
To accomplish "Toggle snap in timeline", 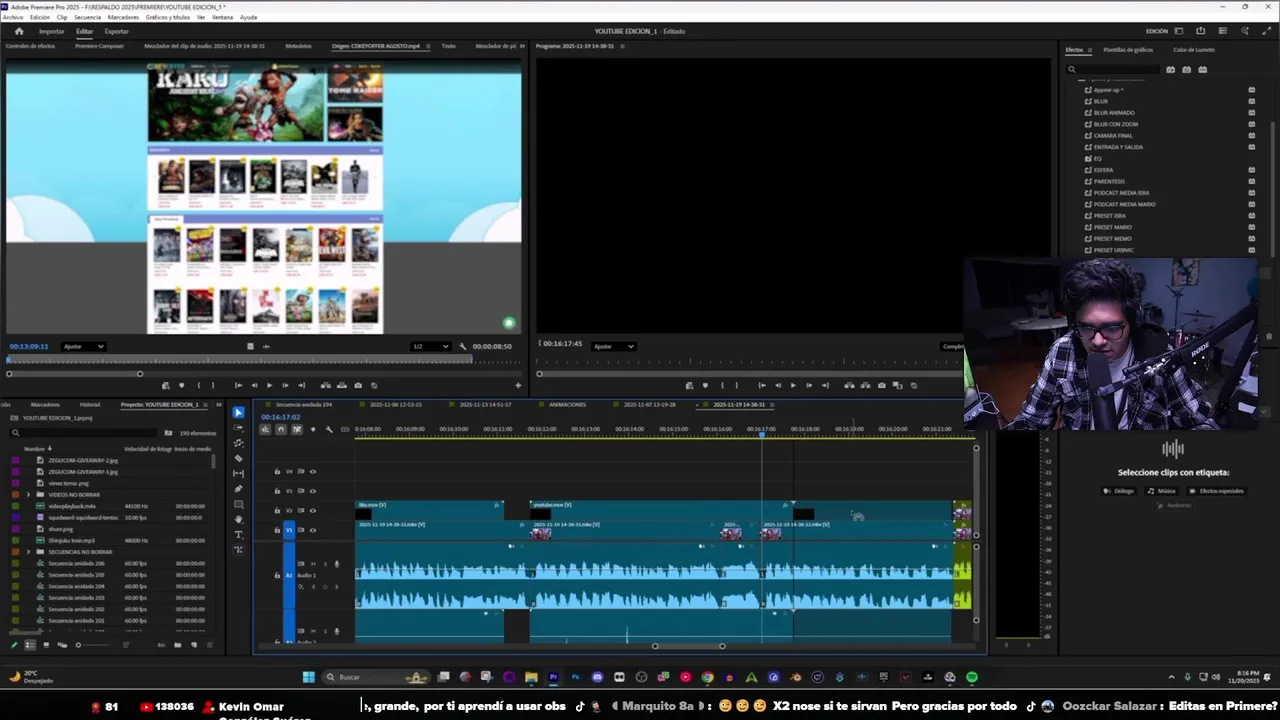I will click(281, 429).
